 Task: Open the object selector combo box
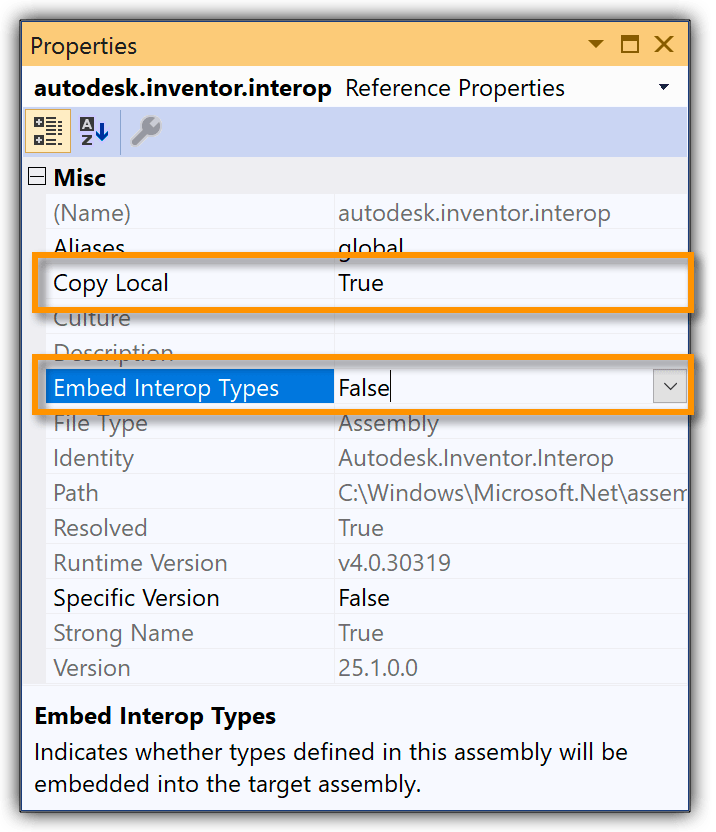(663, 87)
